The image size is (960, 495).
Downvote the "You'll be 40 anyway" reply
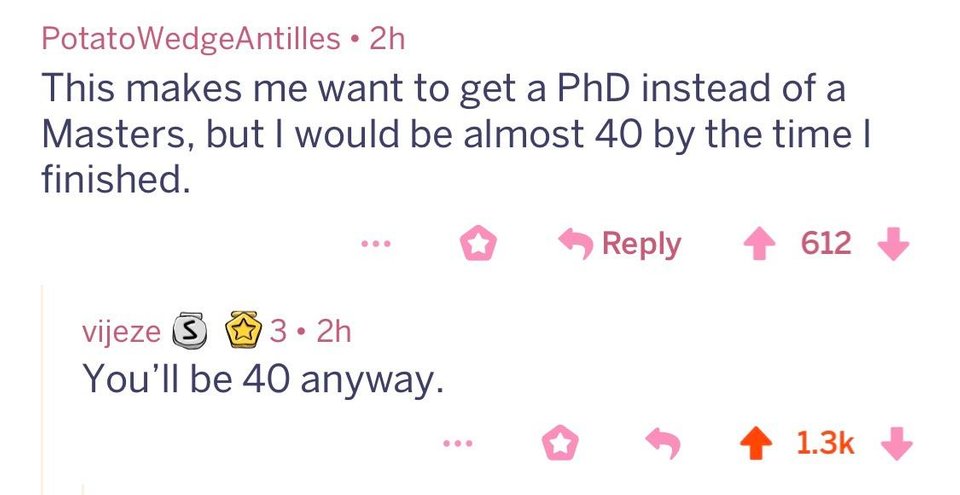[x=897, y=443]
